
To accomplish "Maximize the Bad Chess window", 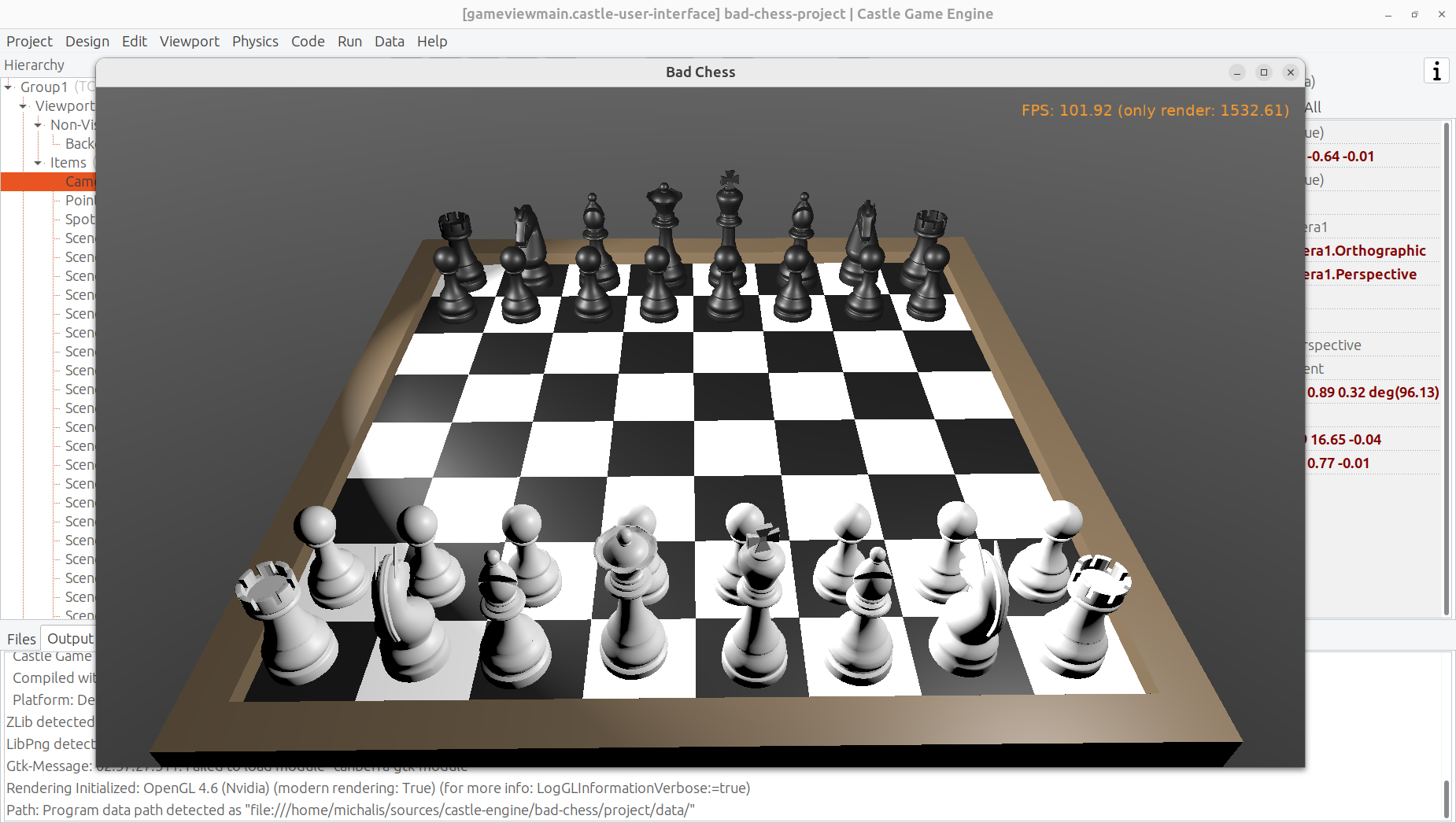I will (x=1264, y=72).
